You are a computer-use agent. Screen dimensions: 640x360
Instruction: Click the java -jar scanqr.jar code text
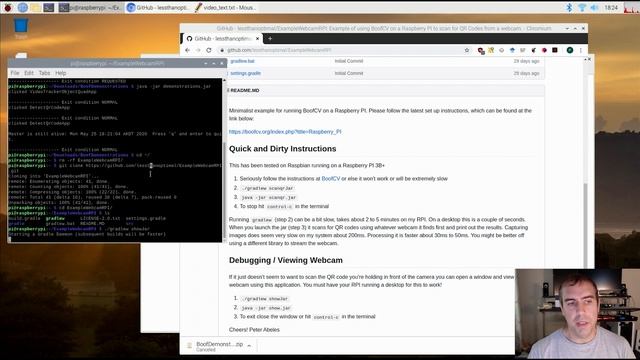click(269, 198)
